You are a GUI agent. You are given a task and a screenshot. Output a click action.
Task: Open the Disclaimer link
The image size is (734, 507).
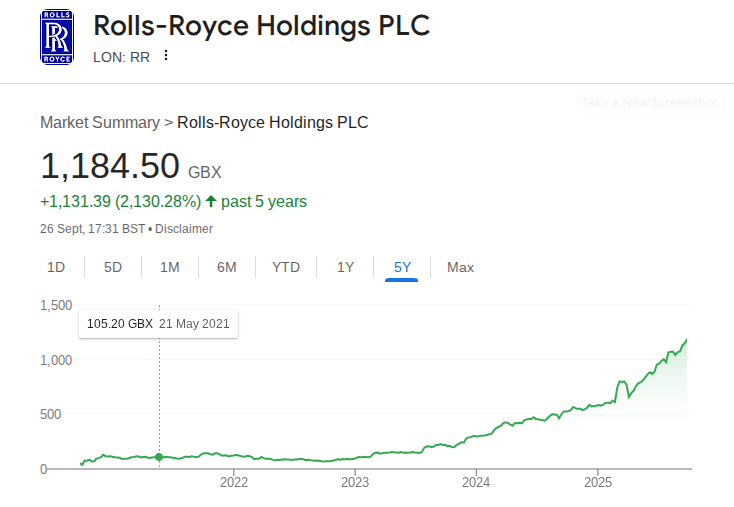(184, 229)
